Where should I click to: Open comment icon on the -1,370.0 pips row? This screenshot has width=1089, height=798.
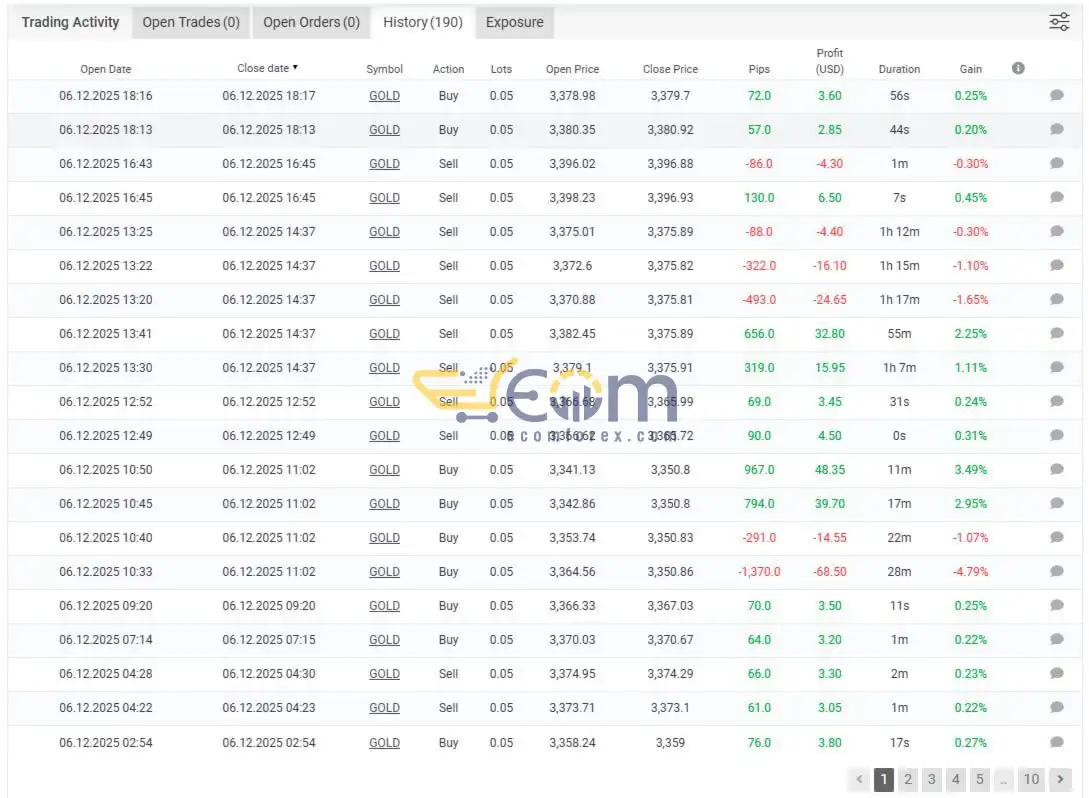(x=1056, y=572)
